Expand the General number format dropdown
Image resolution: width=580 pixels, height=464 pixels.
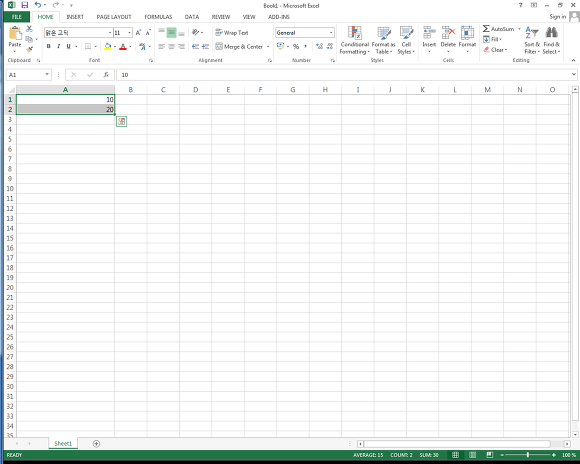coord(331,33)
